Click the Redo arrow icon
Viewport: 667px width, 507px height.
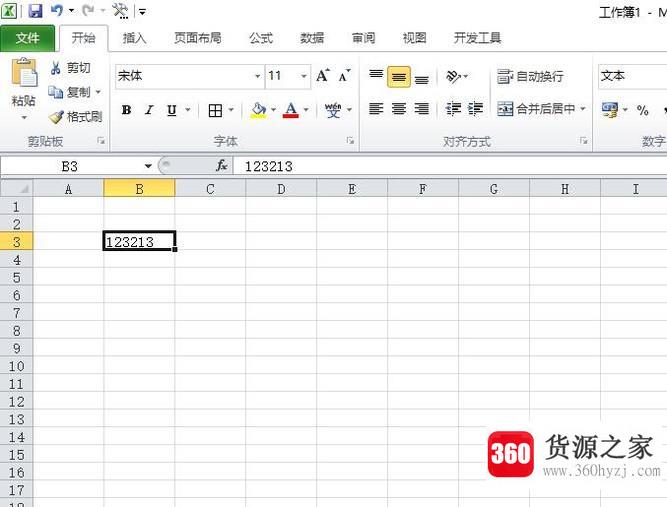pos(88,10)
